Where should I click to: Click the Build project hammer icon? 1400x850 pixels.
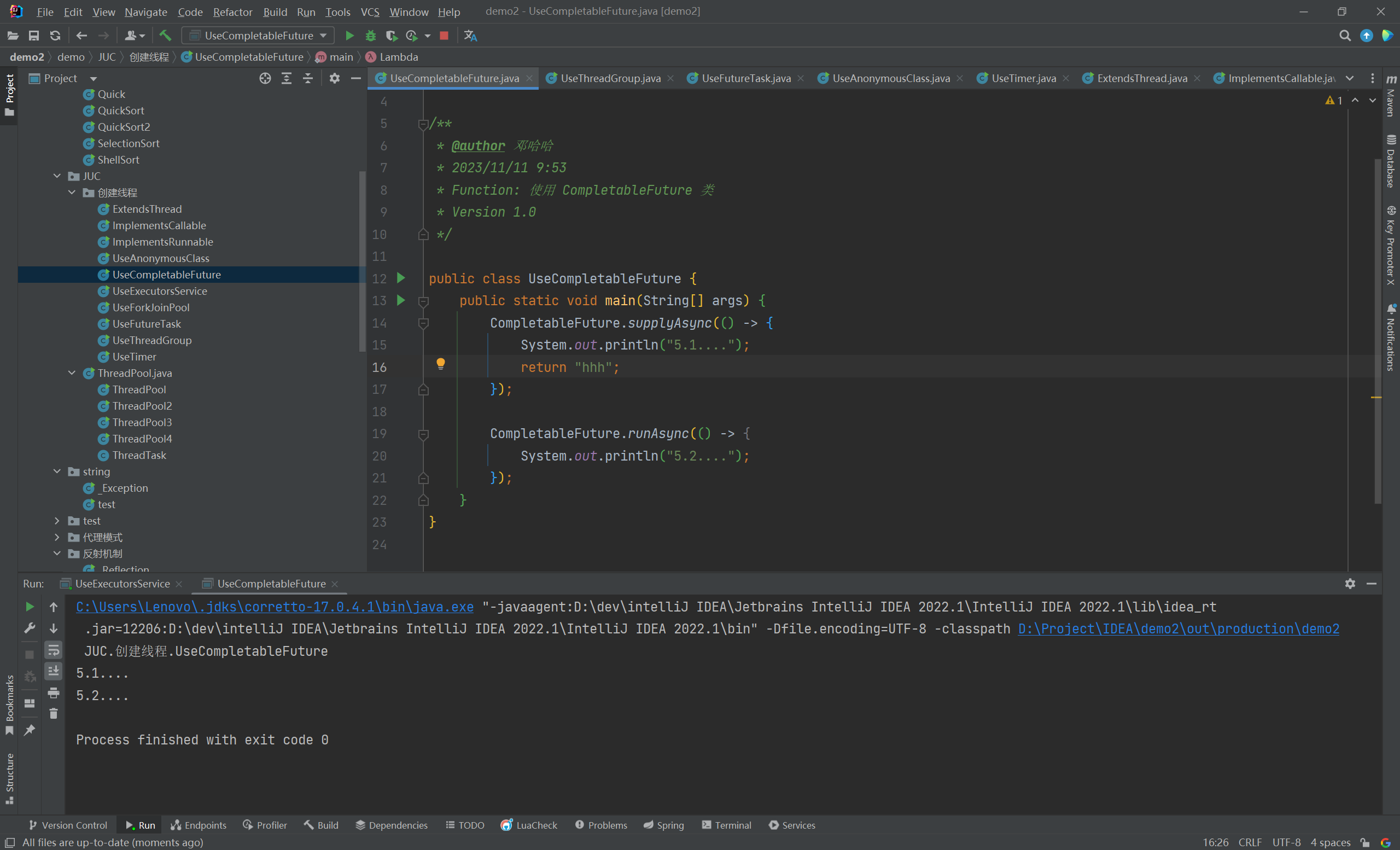[x=165, y=36]
